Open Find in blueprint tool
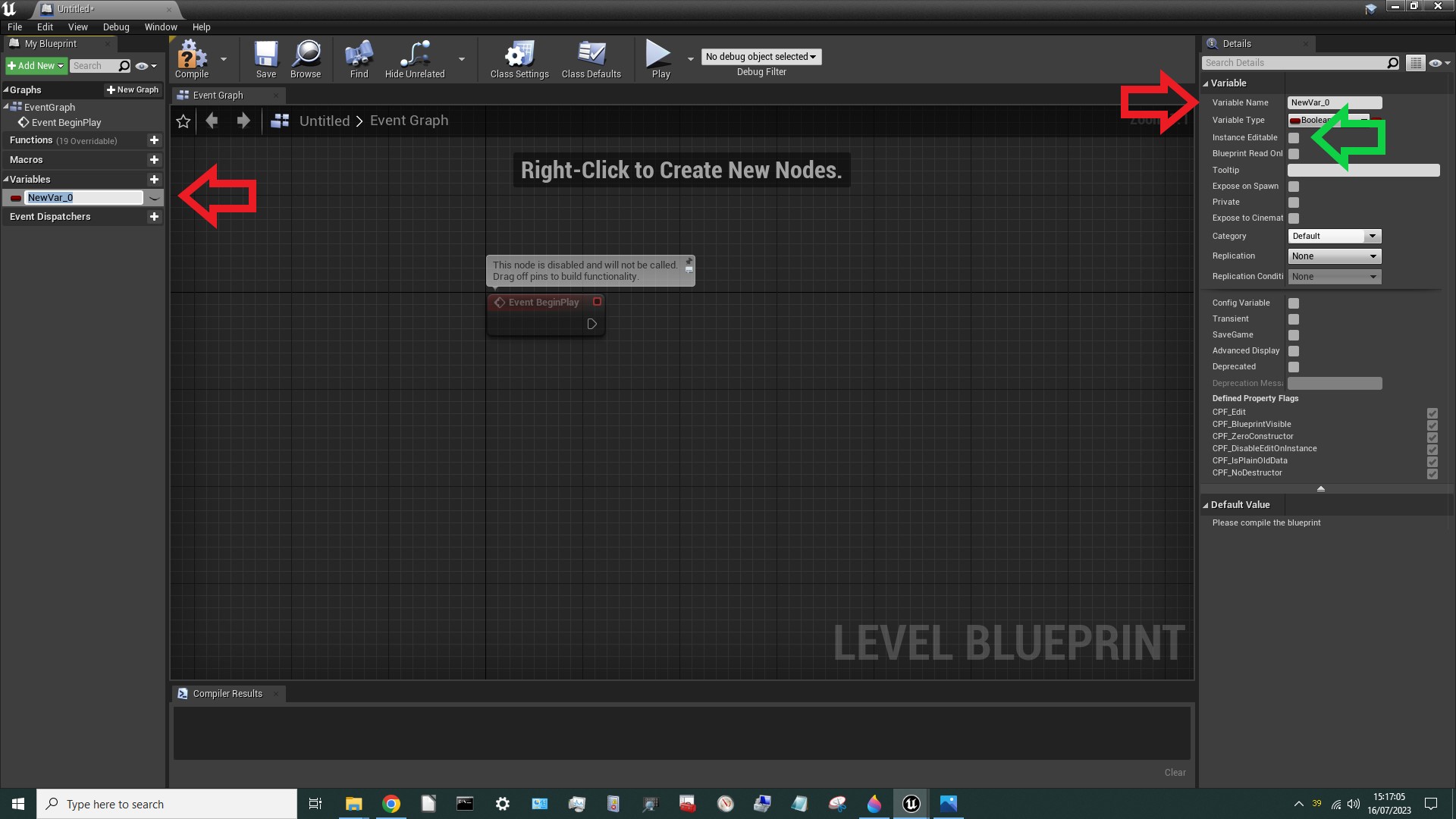Screen dimensions: 1456x819 (359, 59)
